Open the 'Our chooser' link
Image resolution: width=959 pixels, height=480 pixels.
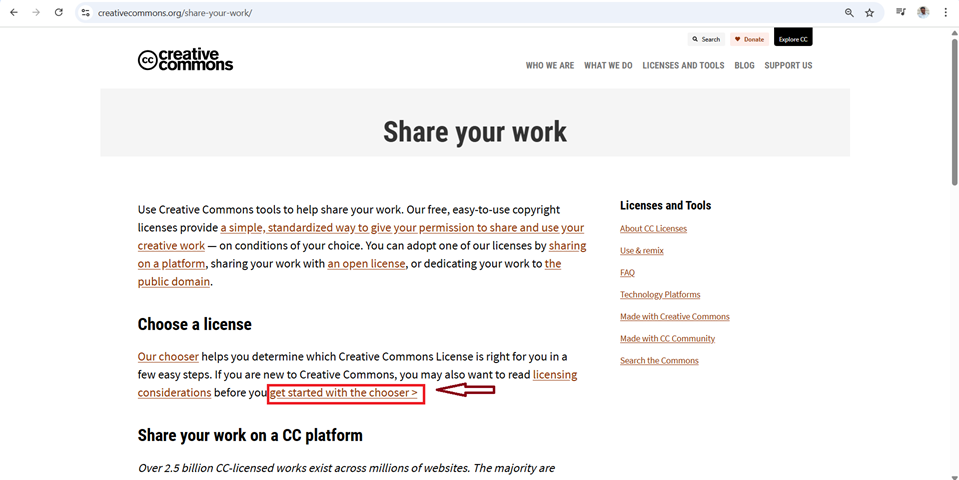pyautogui.click(x=168, y=356)
